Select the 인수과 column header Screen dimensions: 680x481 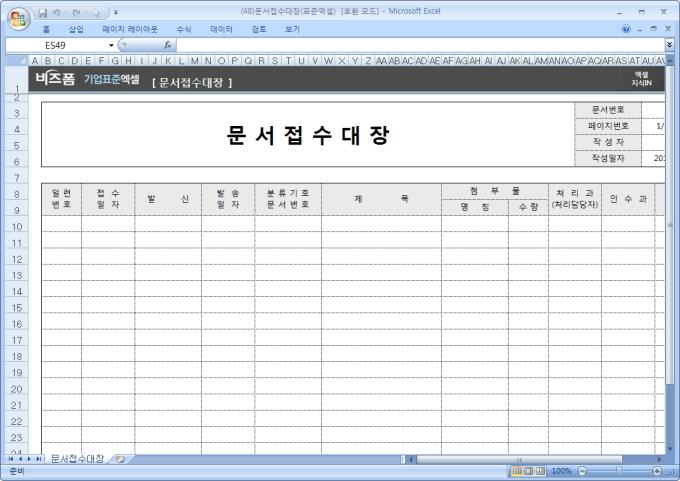(x=628, y=199)
